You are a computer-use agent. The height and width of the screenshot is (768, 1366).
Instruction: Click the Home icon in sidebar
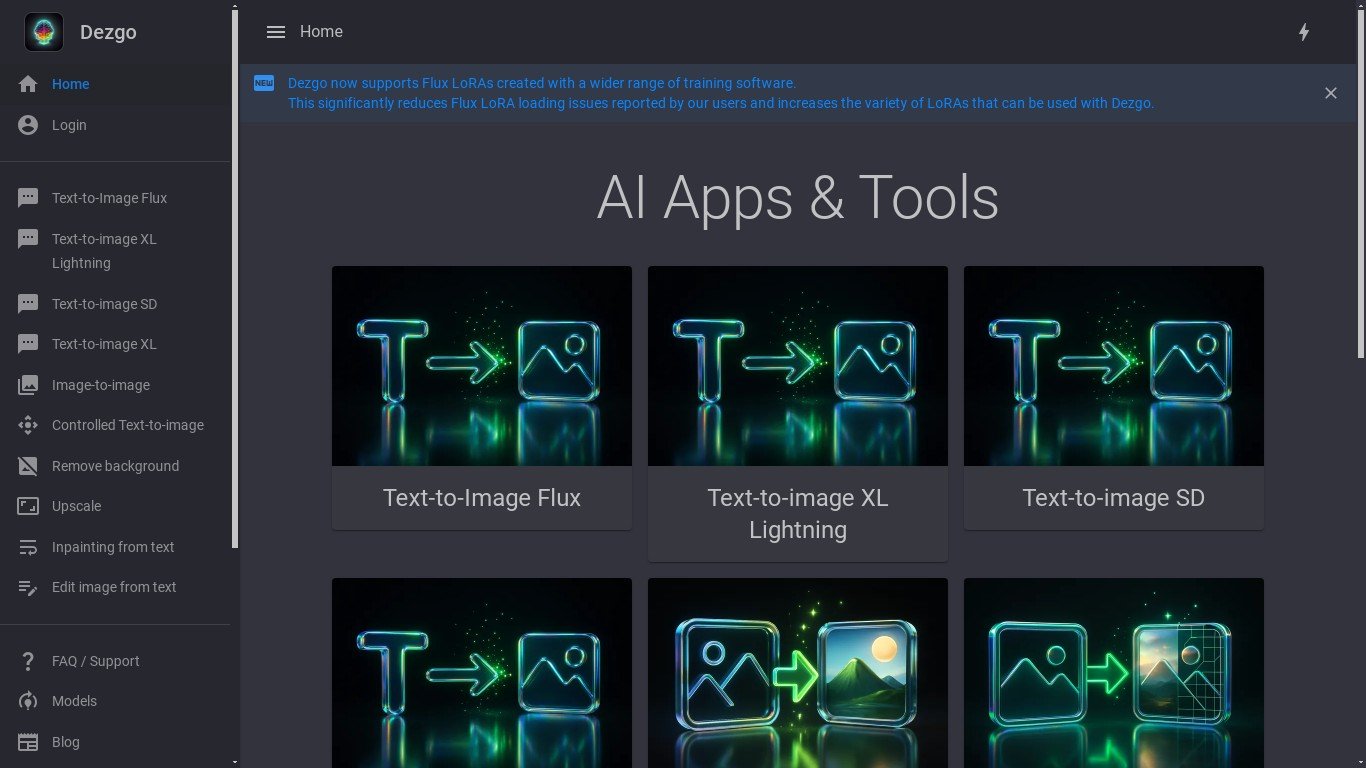click(x=28, y=84)
